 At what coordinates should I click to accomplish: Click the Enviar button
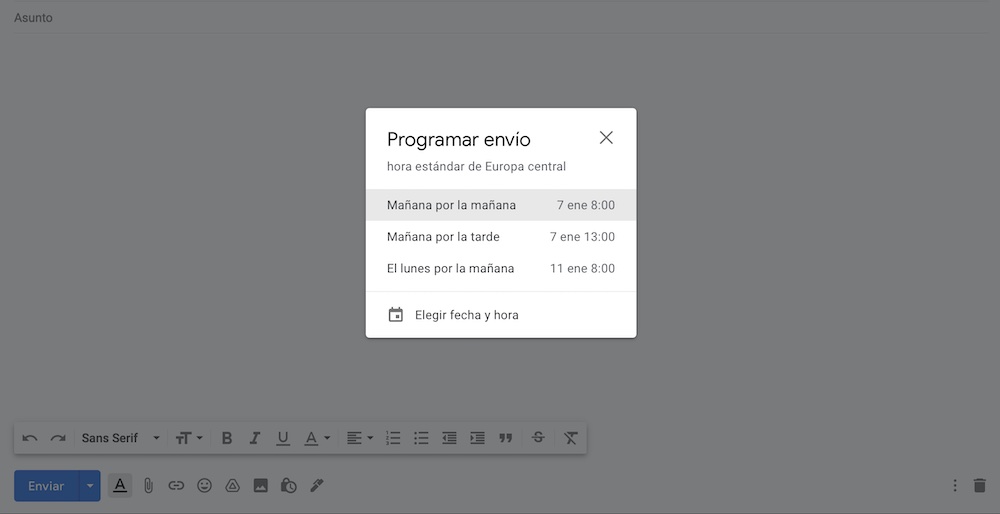point(46,486)
